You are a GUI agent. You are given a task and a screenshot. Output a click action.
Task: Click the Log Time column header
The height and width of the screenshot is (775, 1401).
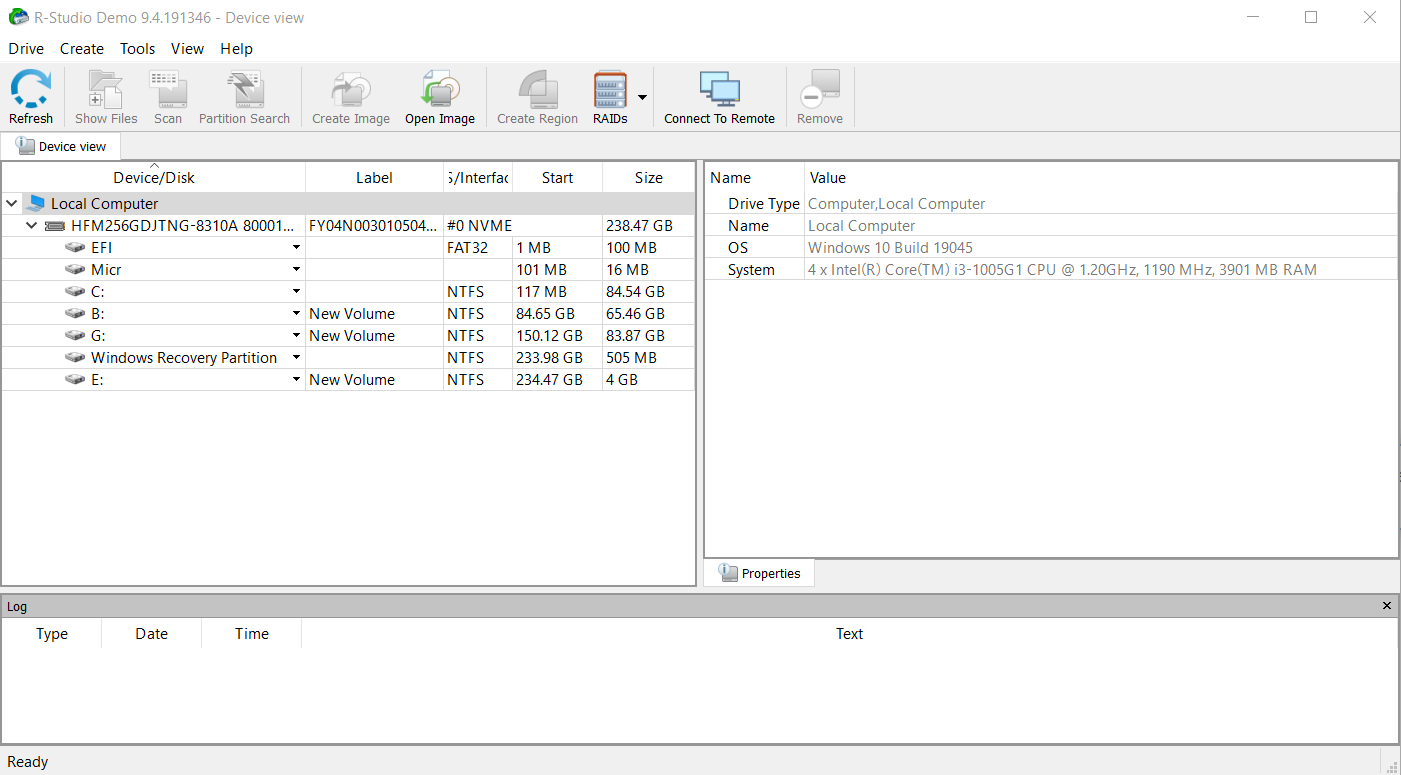point(252,633)
